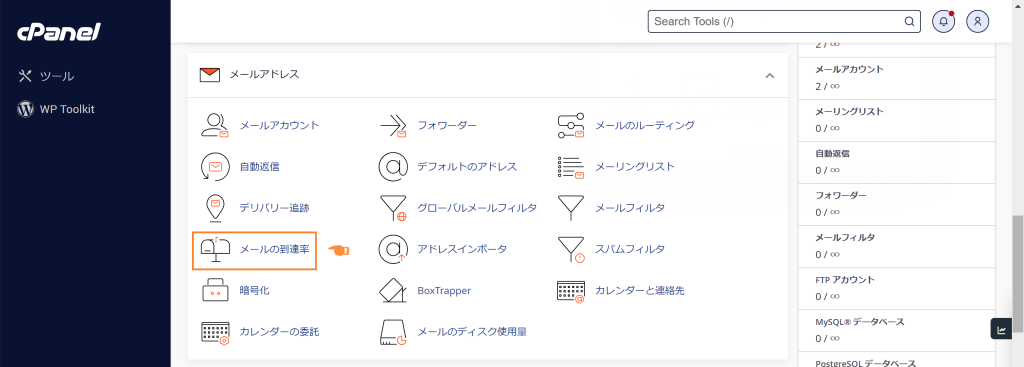
Task: Click FTP アカウント statistic label
Action: [845, 279]
